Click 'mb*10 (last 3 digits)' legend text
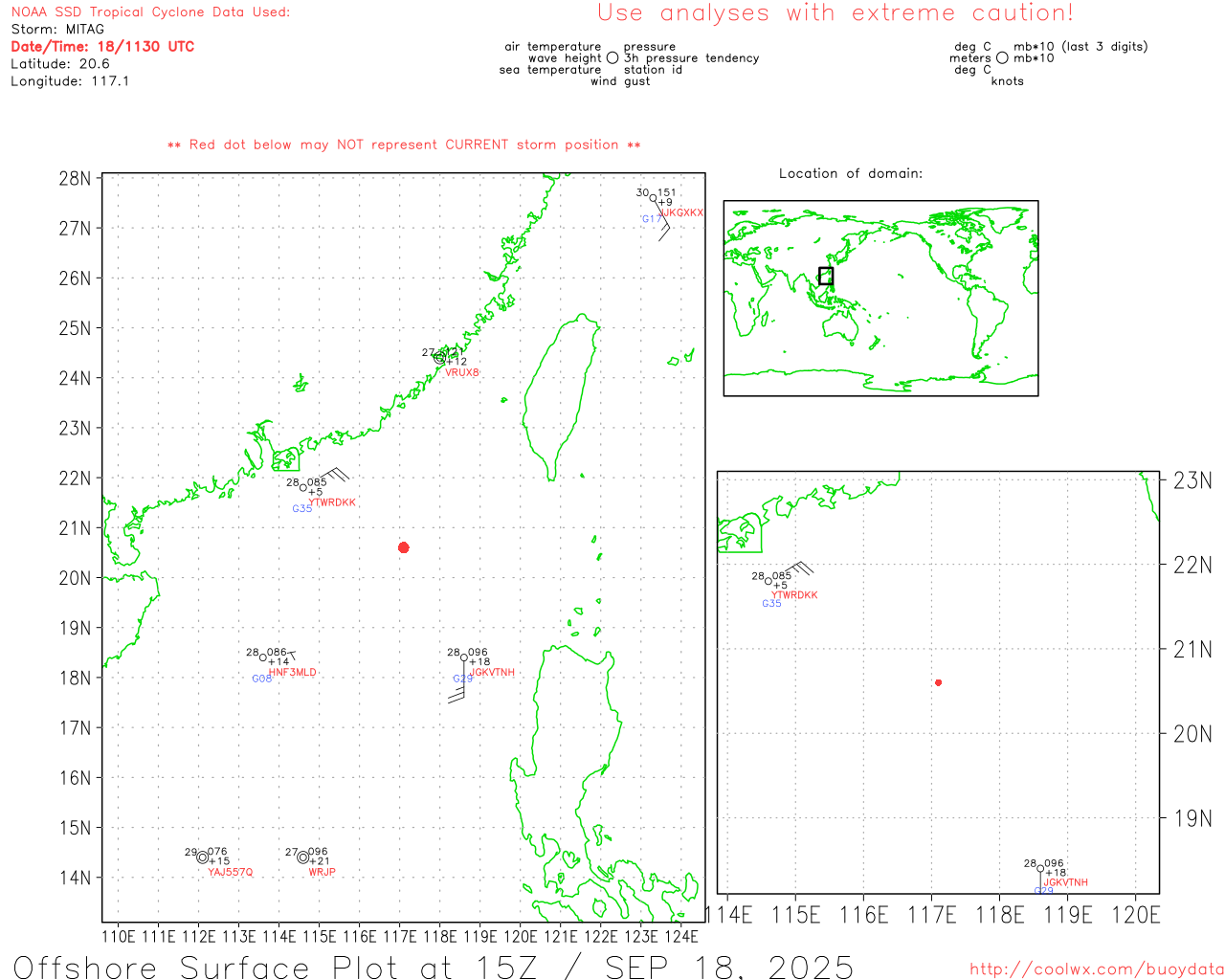 pyautogui.click(x=1080, y=47)
